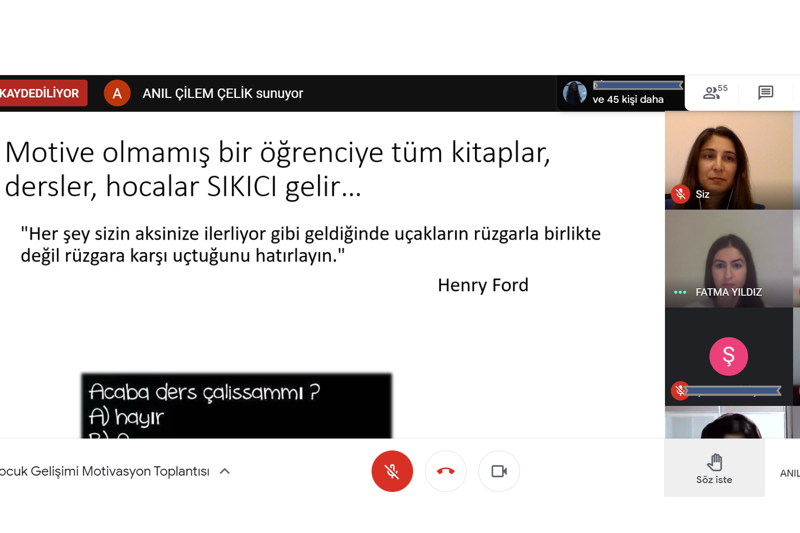Image resolution: width=800 pixels, height=533 pixels.
Task: Click the blackboard image on the slide
Action: click(236, 405)
